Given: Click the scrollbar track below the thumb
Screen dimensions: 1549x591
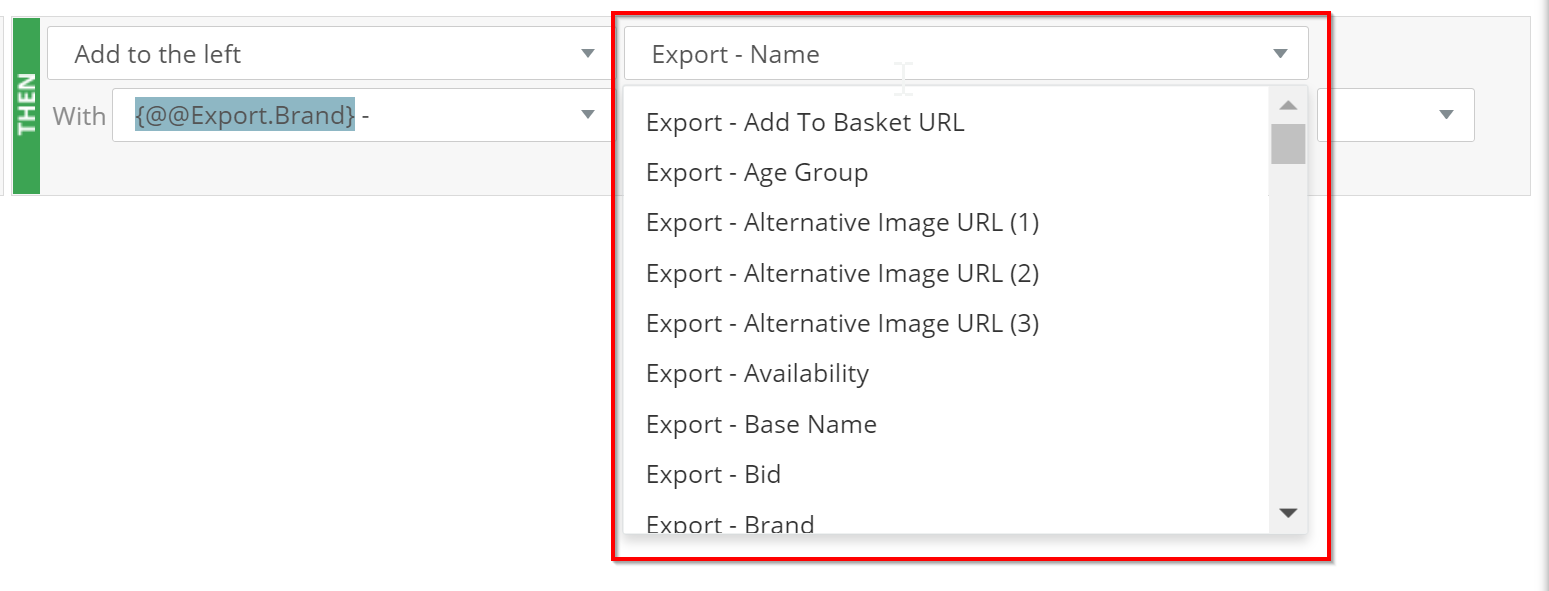Looking at the screenshot, I should pyautogui.click(x=1288, y=330).
